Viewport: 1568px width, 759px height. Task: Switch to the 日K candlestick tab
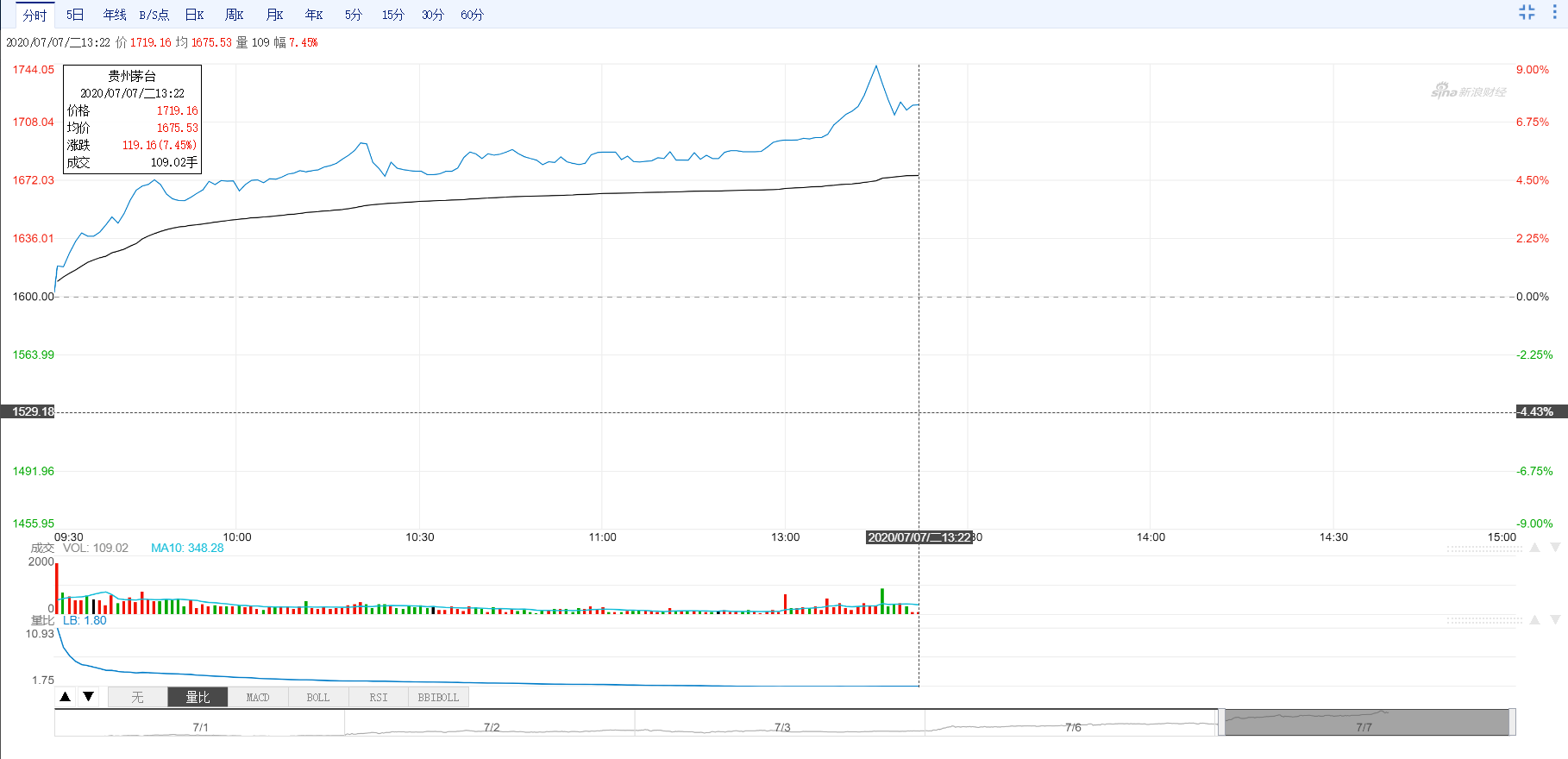(x=195, y=15)
